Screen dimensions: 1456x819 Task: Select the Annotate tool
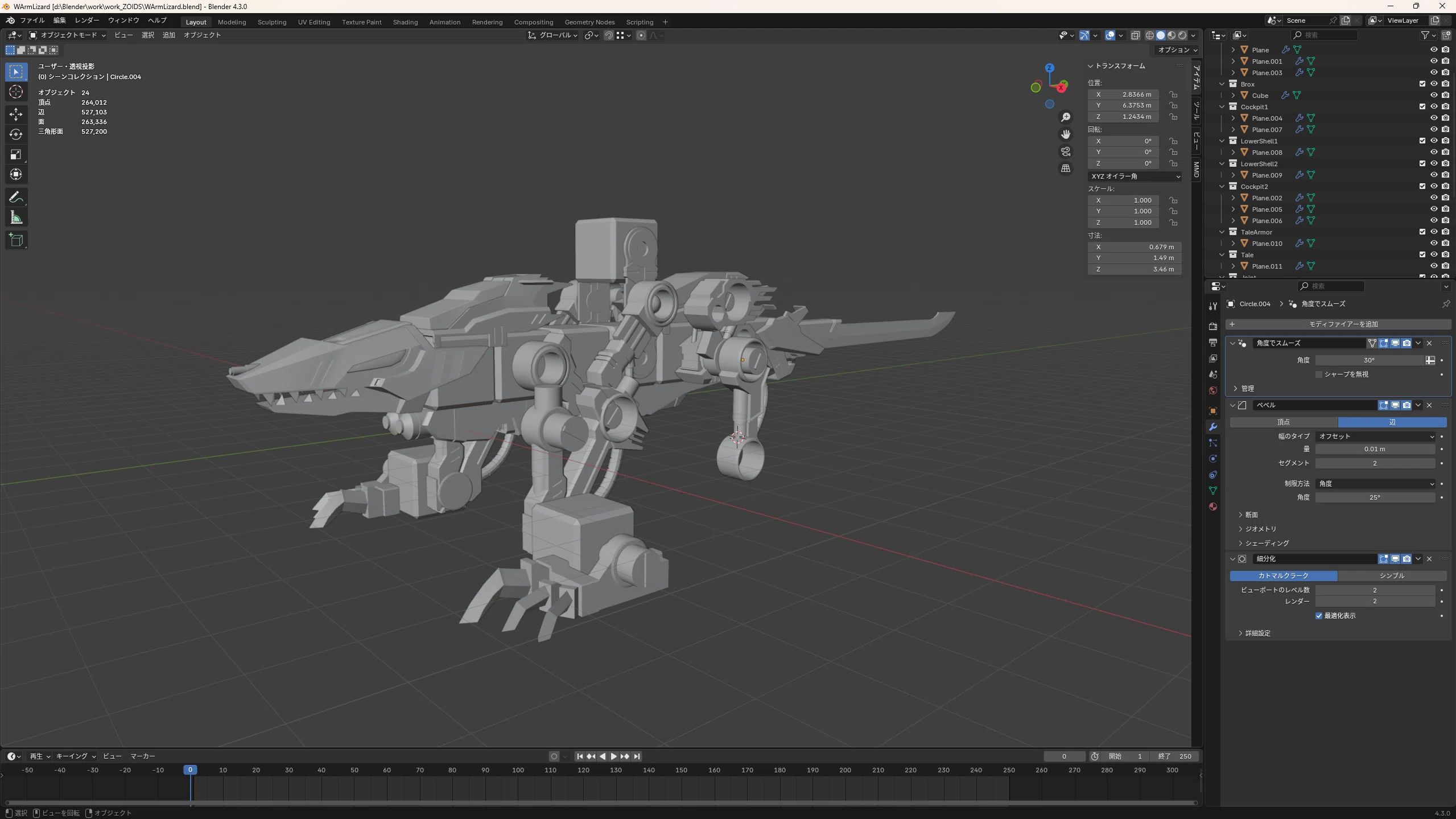16,197
